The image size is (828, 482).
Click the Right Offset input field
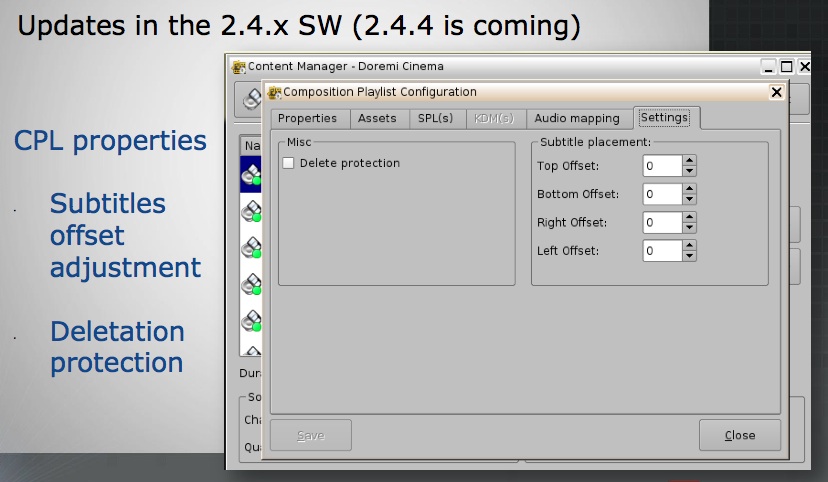click(662, 223)
